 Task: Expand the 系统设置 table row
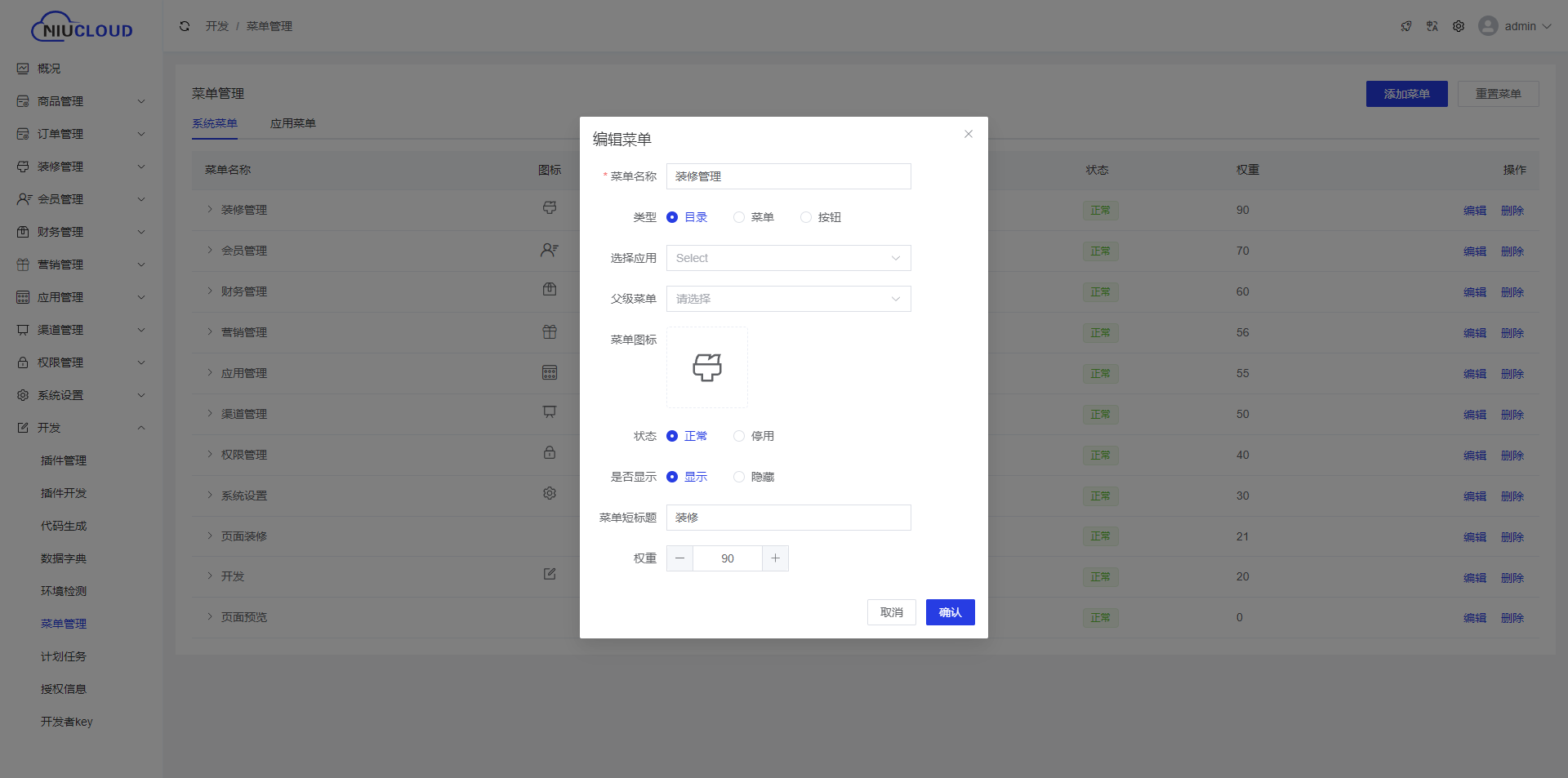click(x=210, y=495)
